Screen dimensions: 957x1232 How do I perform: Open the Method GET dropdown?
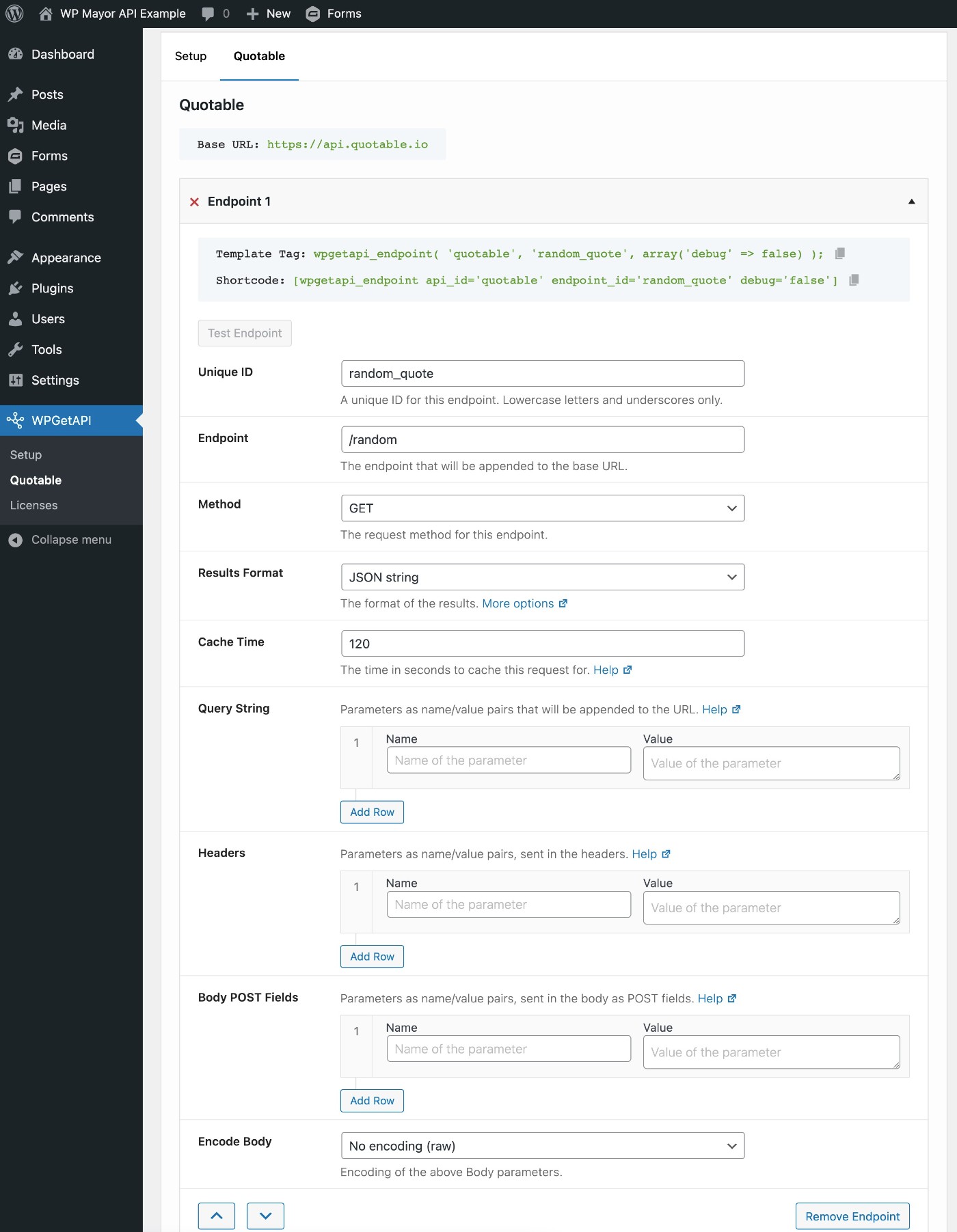(543, 508)
